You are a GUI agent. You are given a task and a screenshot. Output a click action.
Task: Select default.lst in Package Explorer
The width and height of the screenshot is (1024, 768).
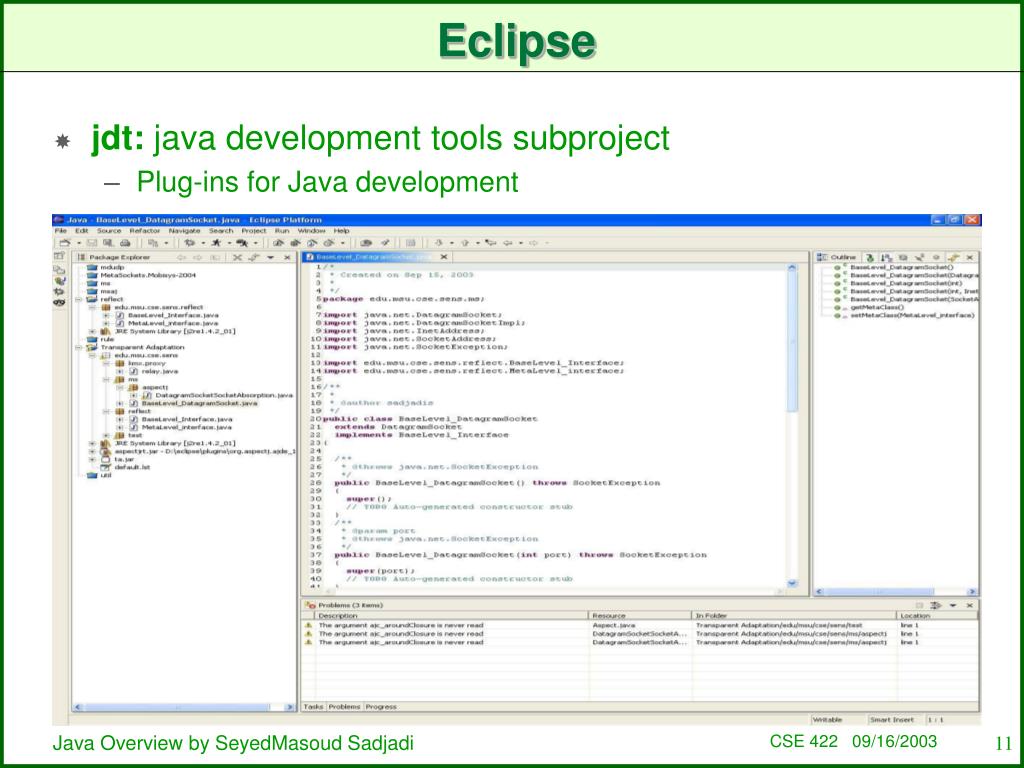coord(133,468)
